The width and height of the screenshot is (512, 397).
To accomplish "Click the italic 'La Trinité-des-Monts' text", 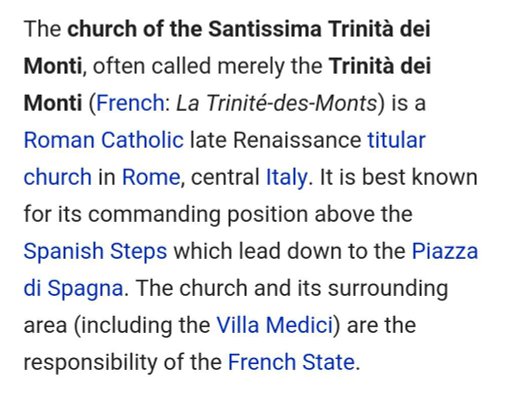I will 276,103.
